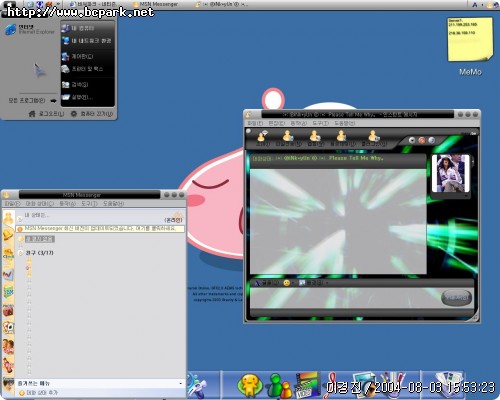This screenshot has width=500, height=400.
Task: Click the Webcam icon in chat toolbar
Action: pyautogui.click(x=373, y=139)
